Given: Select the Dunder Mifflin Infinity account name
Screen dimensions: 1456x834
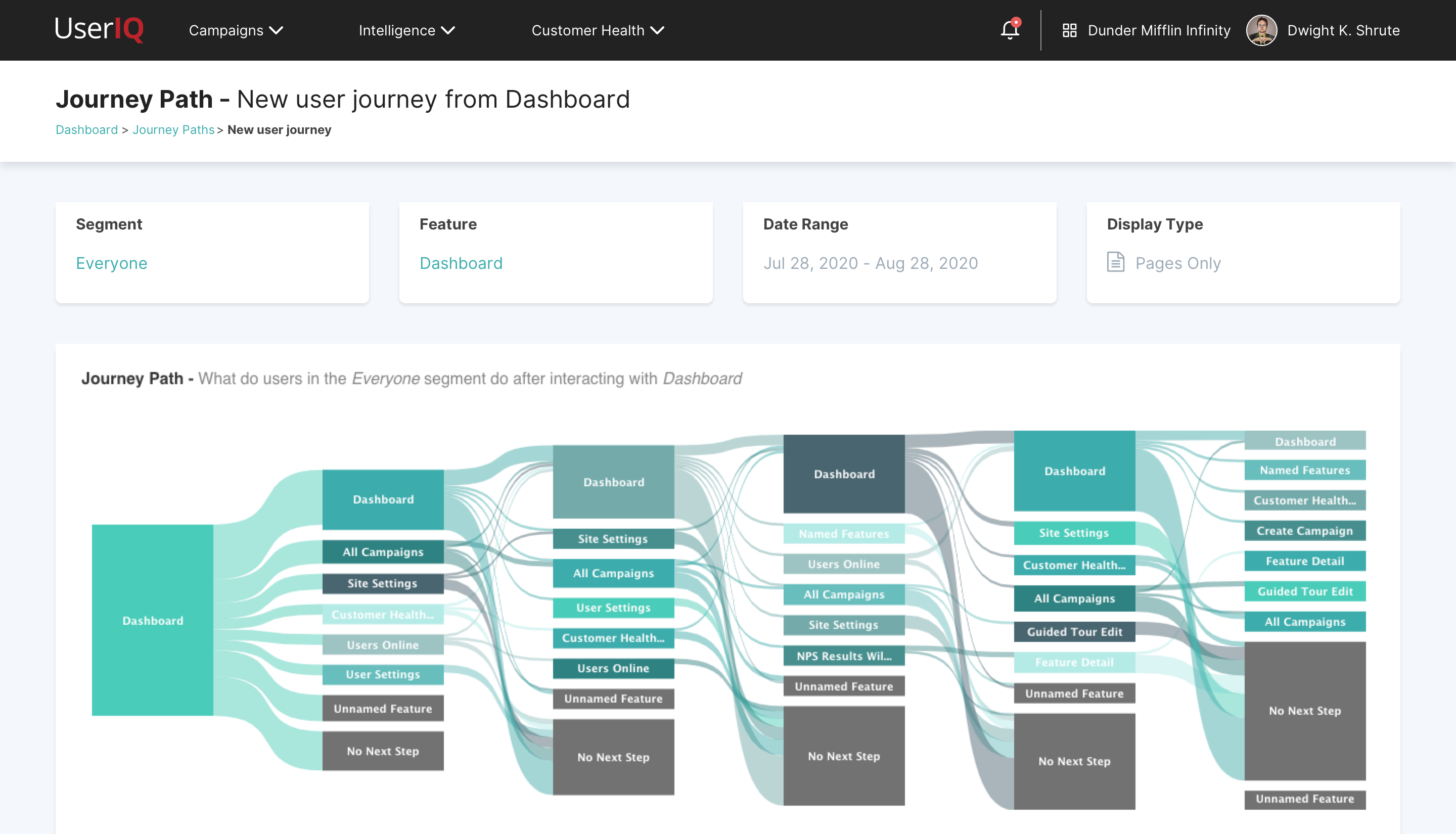Looking at the screenshot, I should tap(1159, 30).
